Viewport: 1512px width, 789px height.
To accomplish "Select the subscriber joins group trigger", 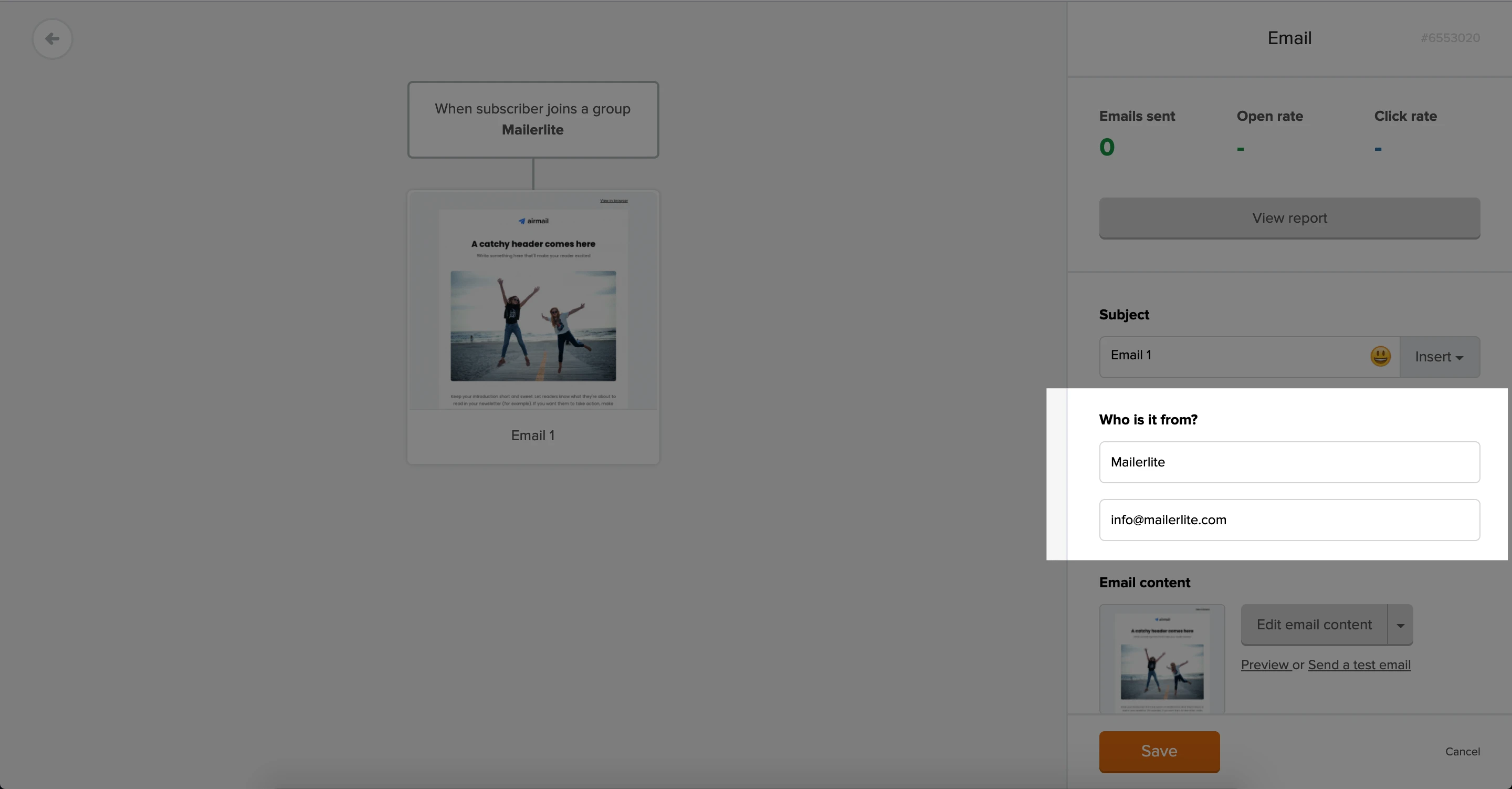I will point(533,119).
